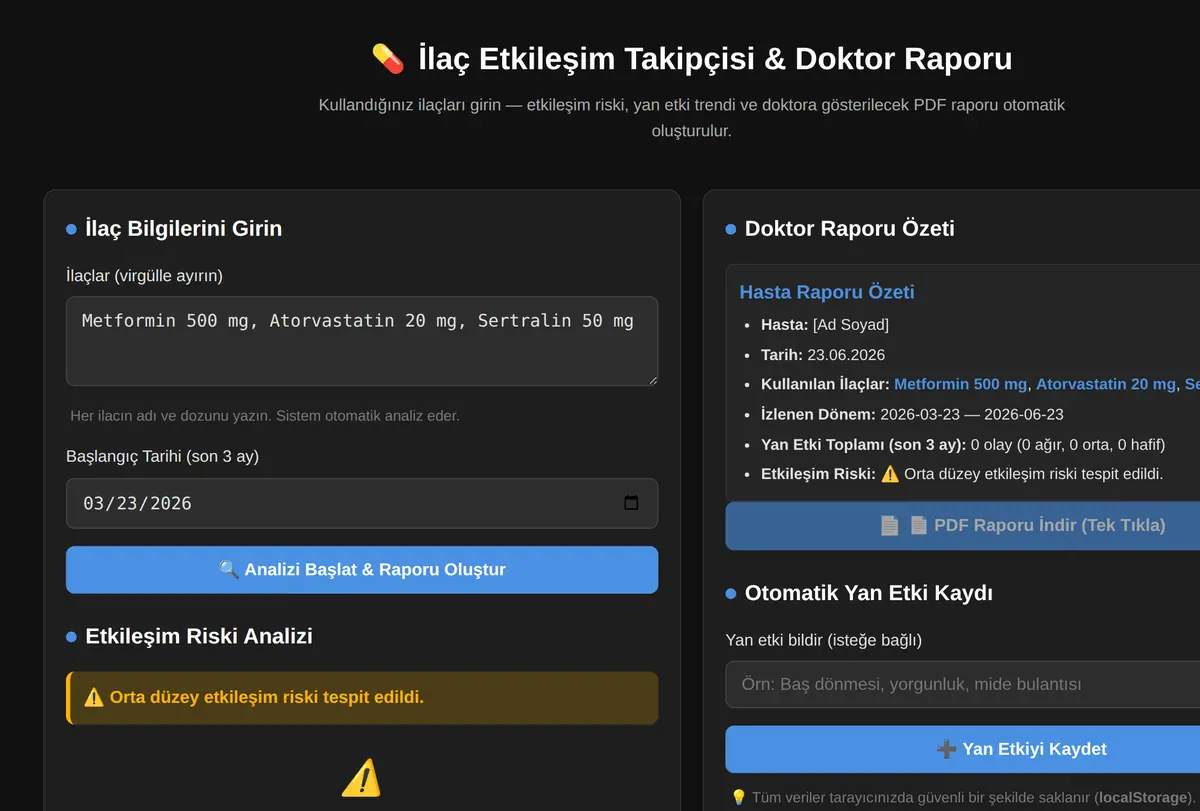
Task: Focus the İlaçlar medications textarea
Action: [362, 341]
